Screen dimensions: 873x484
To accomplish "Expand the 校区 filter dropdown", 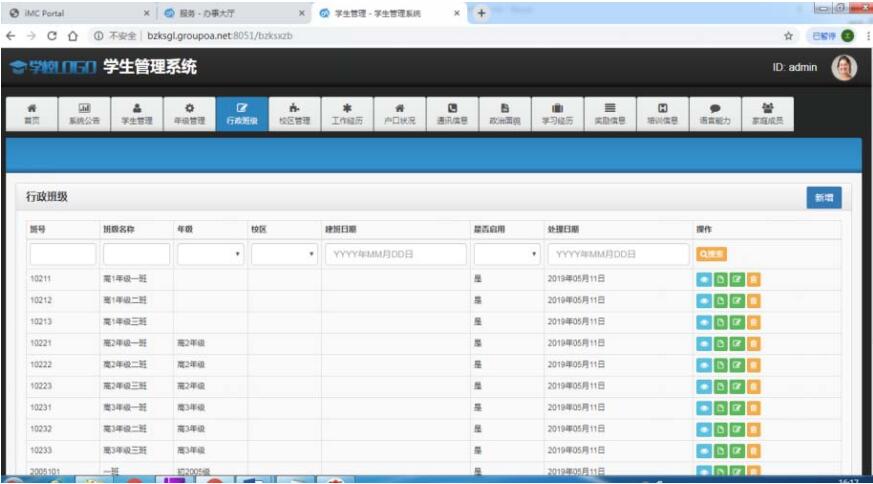I will pos(284,254).
